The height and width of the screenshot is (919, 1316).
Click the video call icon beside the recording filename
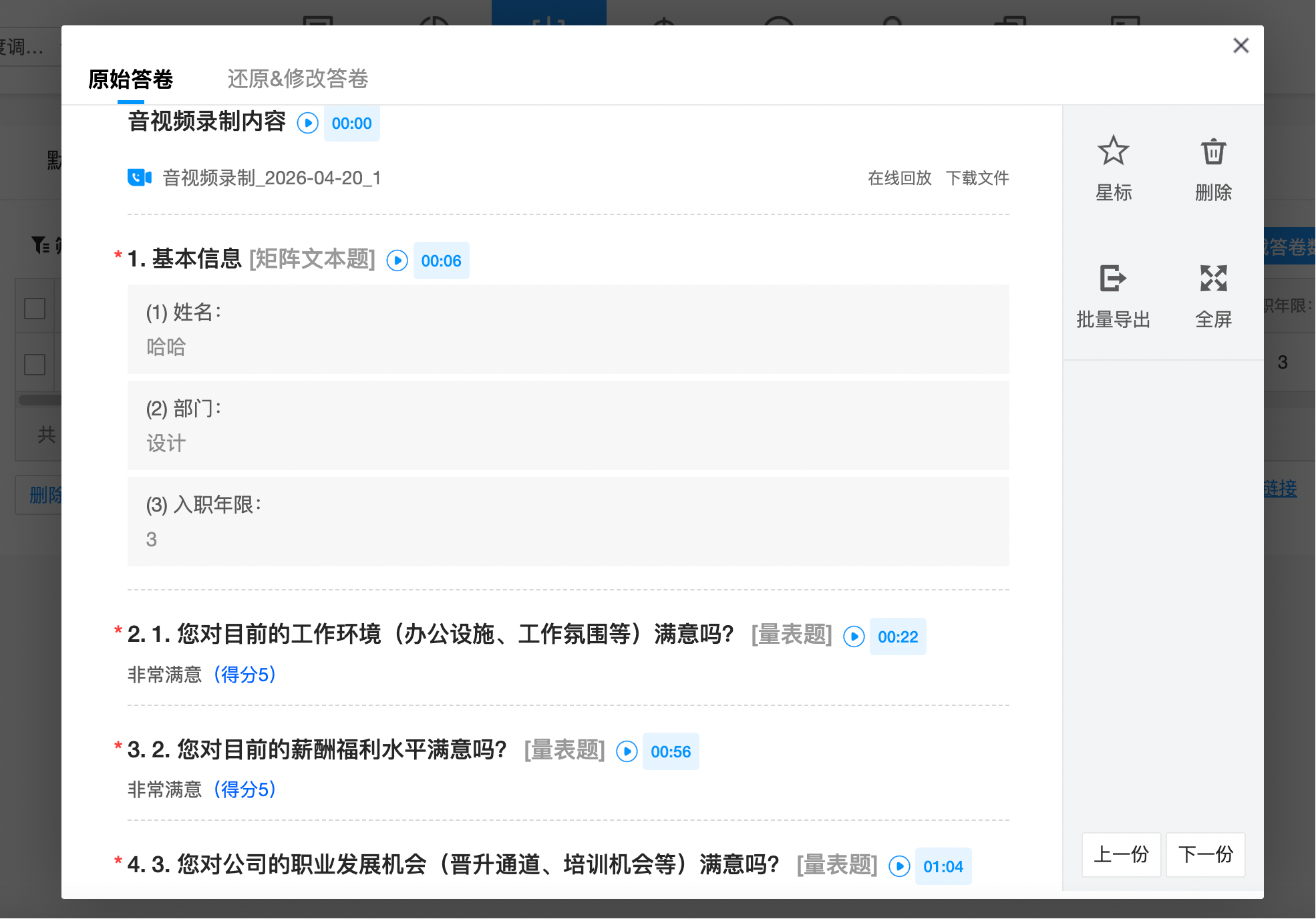[x=140, y=177]
